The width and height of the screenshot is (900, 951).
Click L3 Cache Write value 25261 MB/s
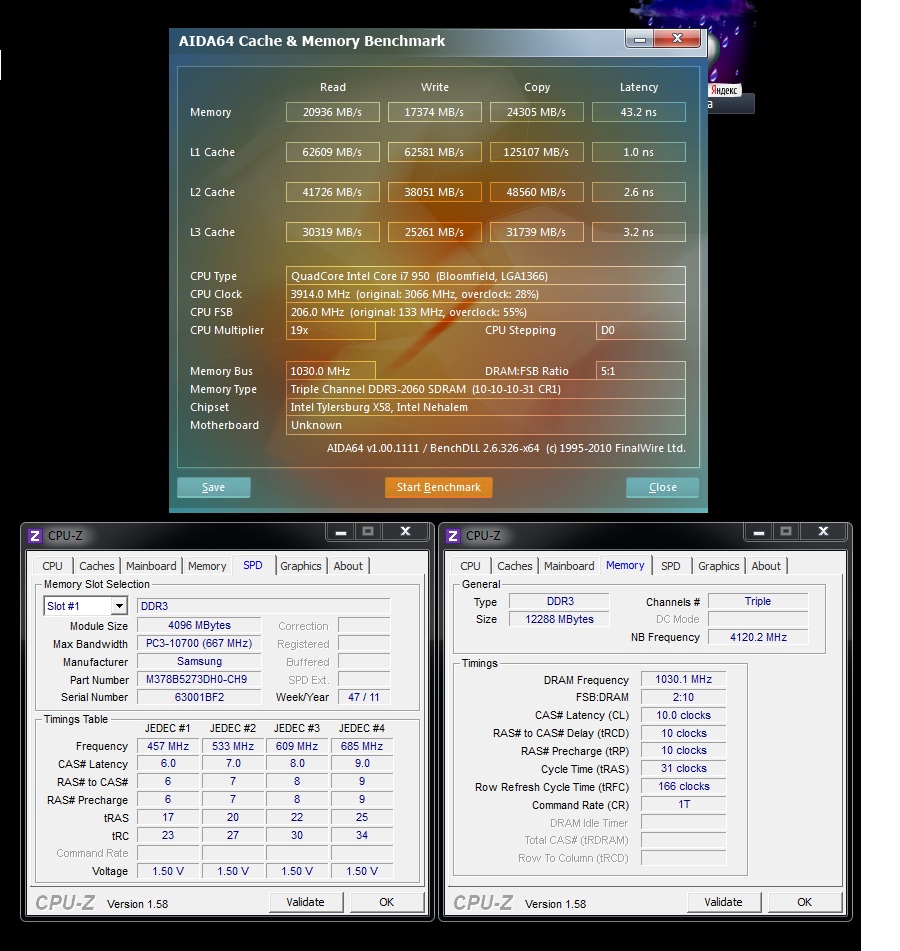[435, 232]
